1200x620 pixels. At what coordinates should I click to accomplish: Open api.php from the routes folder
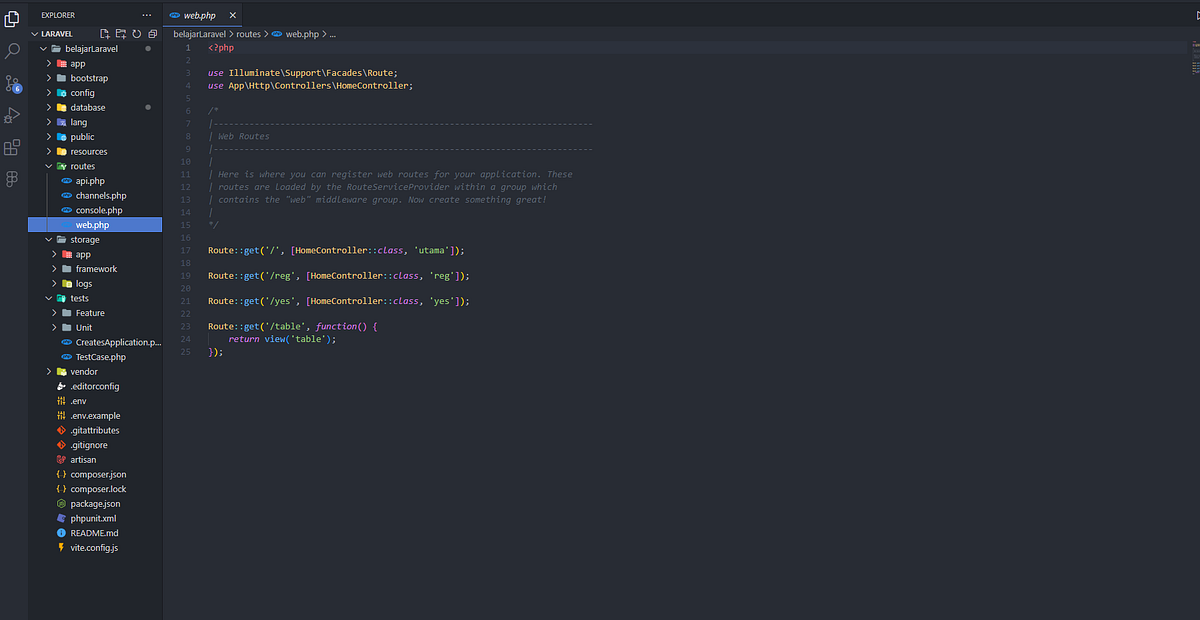pos(90,181)
